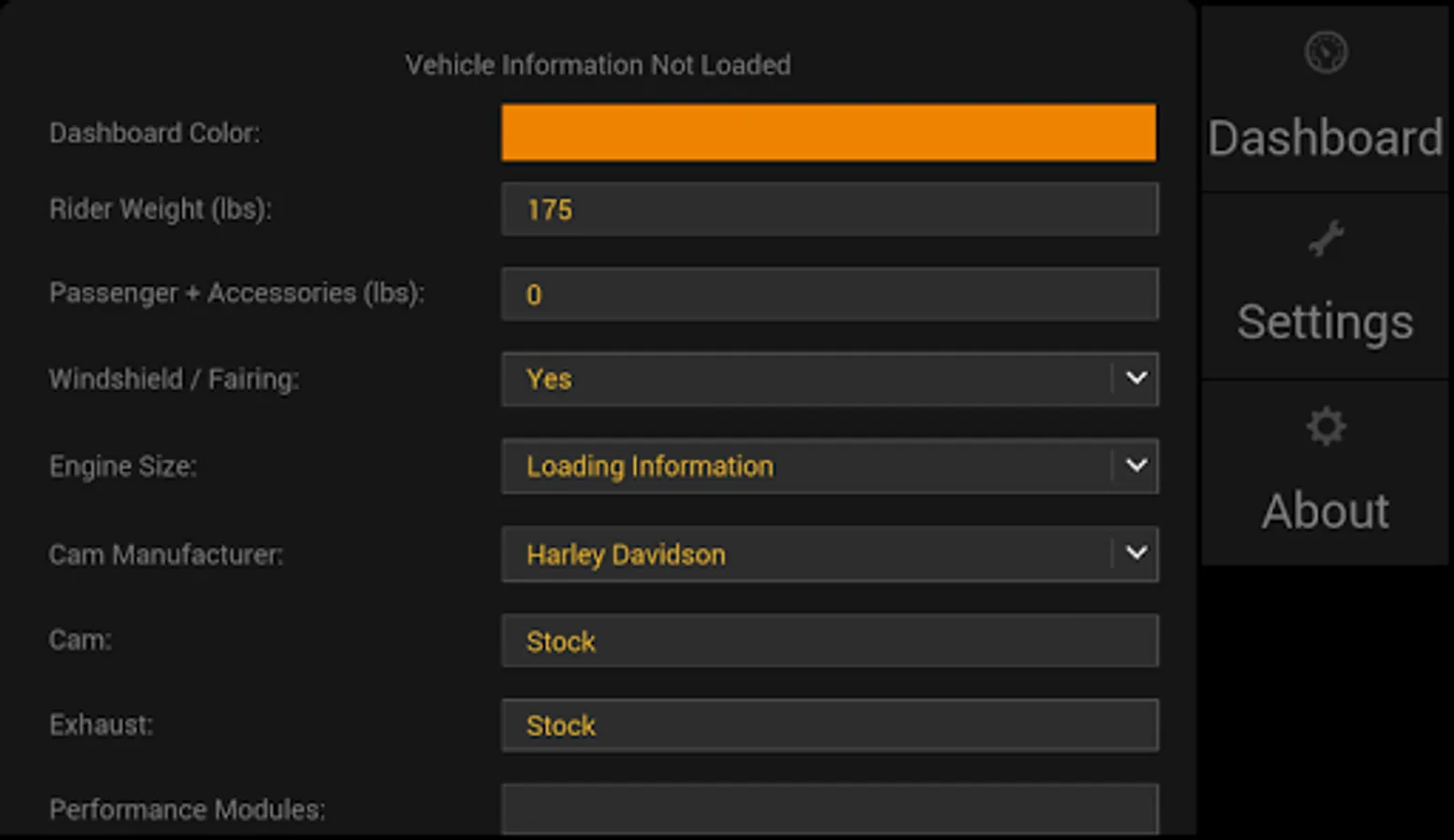Click the Rider Weight input field
The image size is (1454, 840).
(828, 209)
